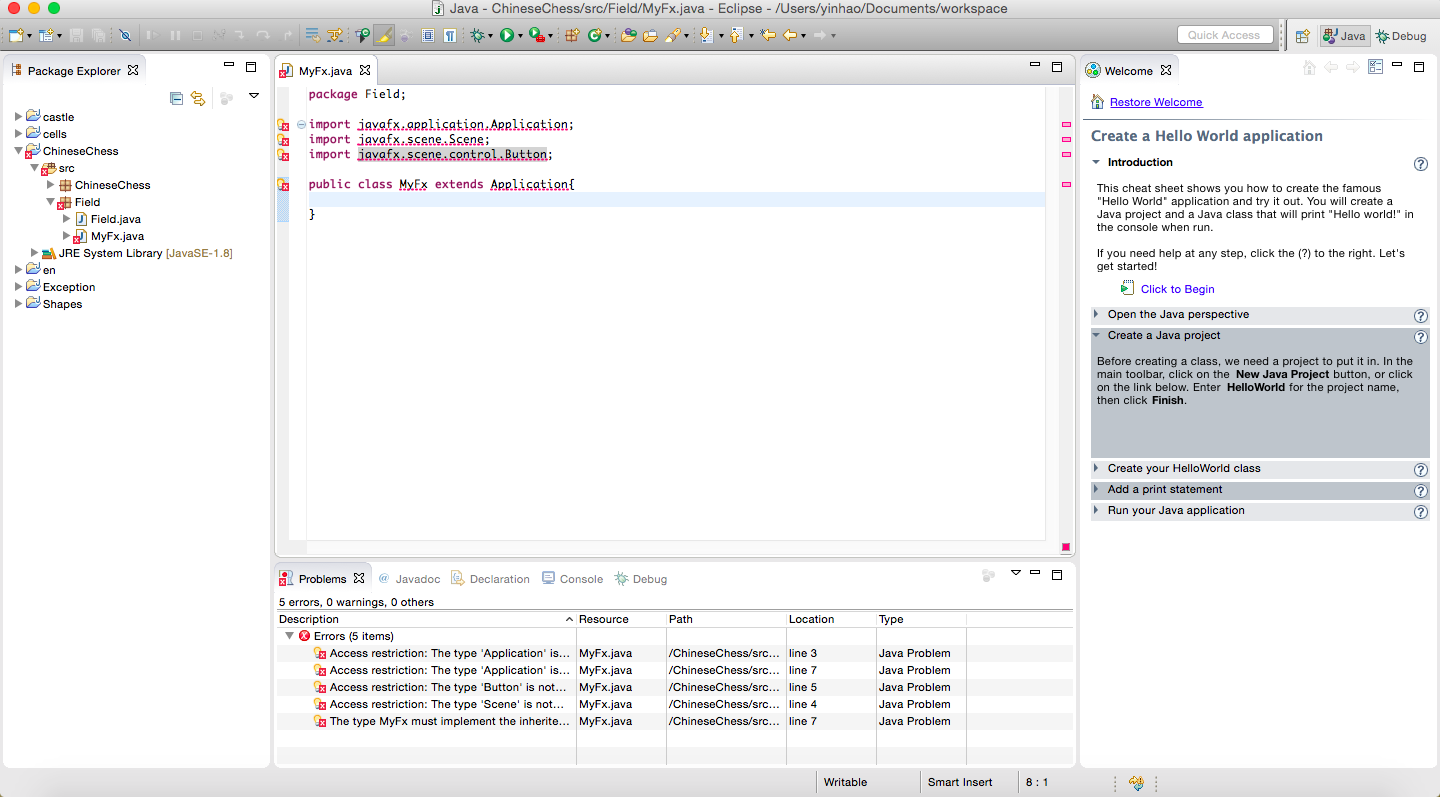Sort by the Resource column header
Image resolution: width=1440 pixels, height=797 pixels.
coord(621,619)
